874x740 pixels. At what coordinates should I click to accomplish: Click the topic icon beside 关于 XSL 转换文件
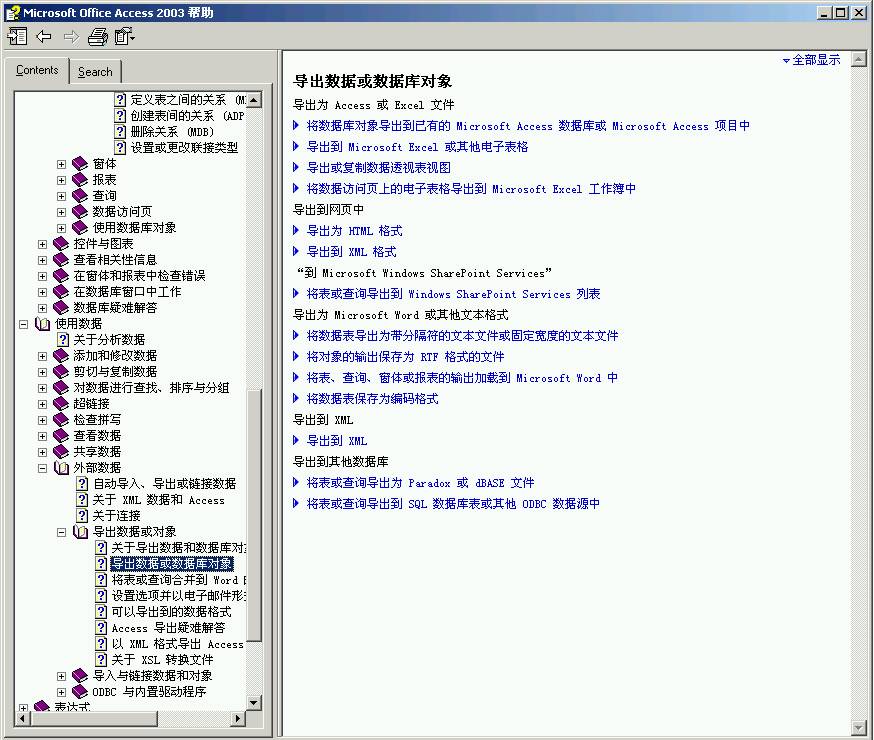coord(101,660)
